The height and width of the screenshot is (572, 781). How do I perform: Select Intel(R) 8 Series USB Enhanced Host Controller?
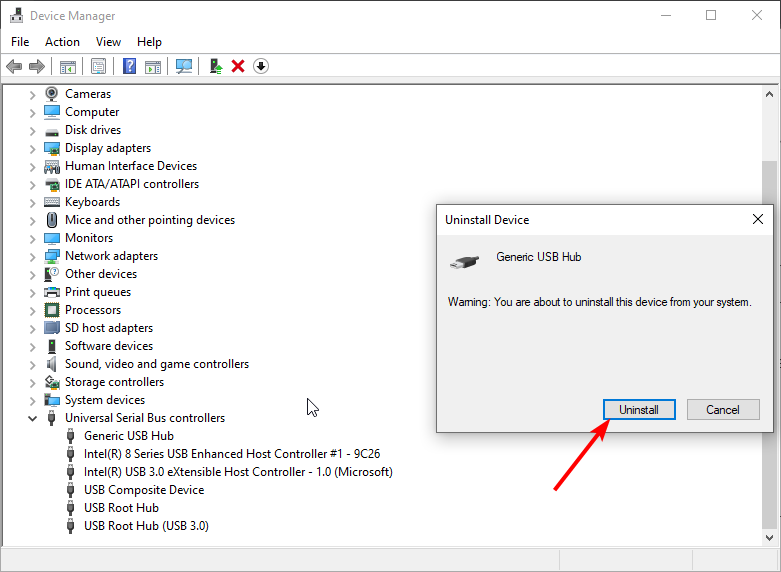[x=232, y=454]
